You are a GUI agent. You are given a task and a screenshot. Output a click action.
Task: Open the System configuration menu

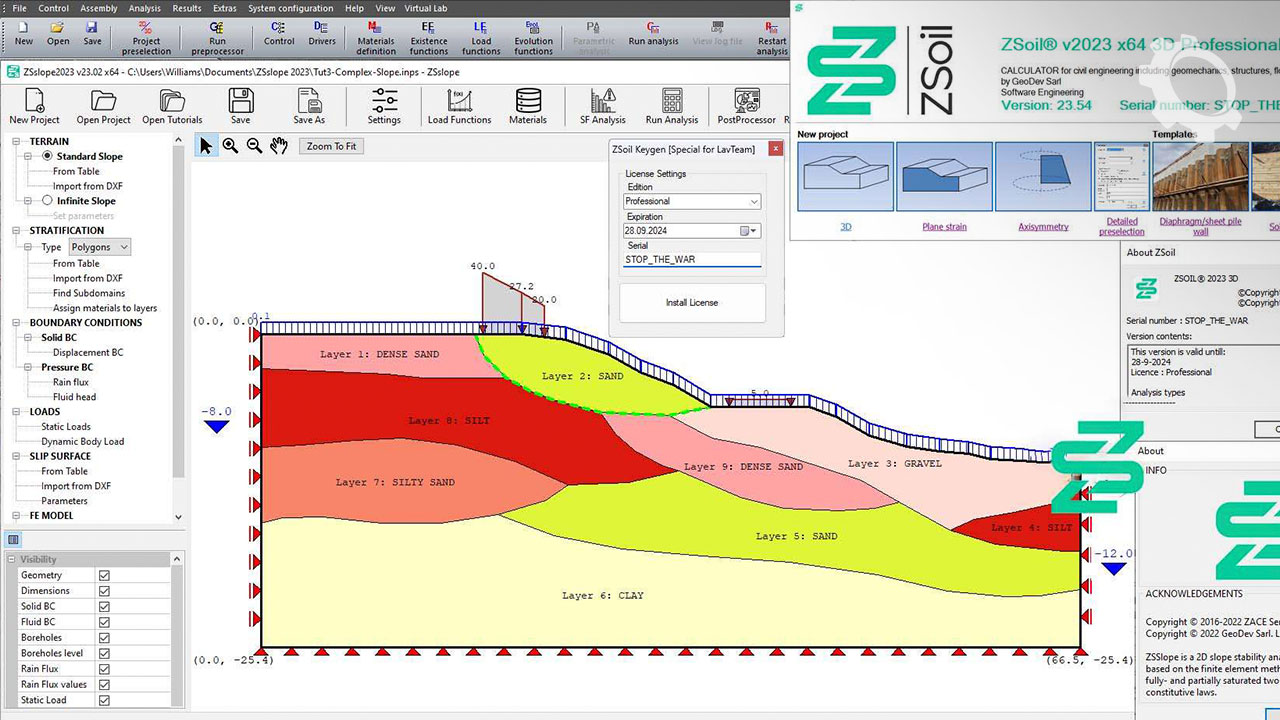click(x=291, y=8)
